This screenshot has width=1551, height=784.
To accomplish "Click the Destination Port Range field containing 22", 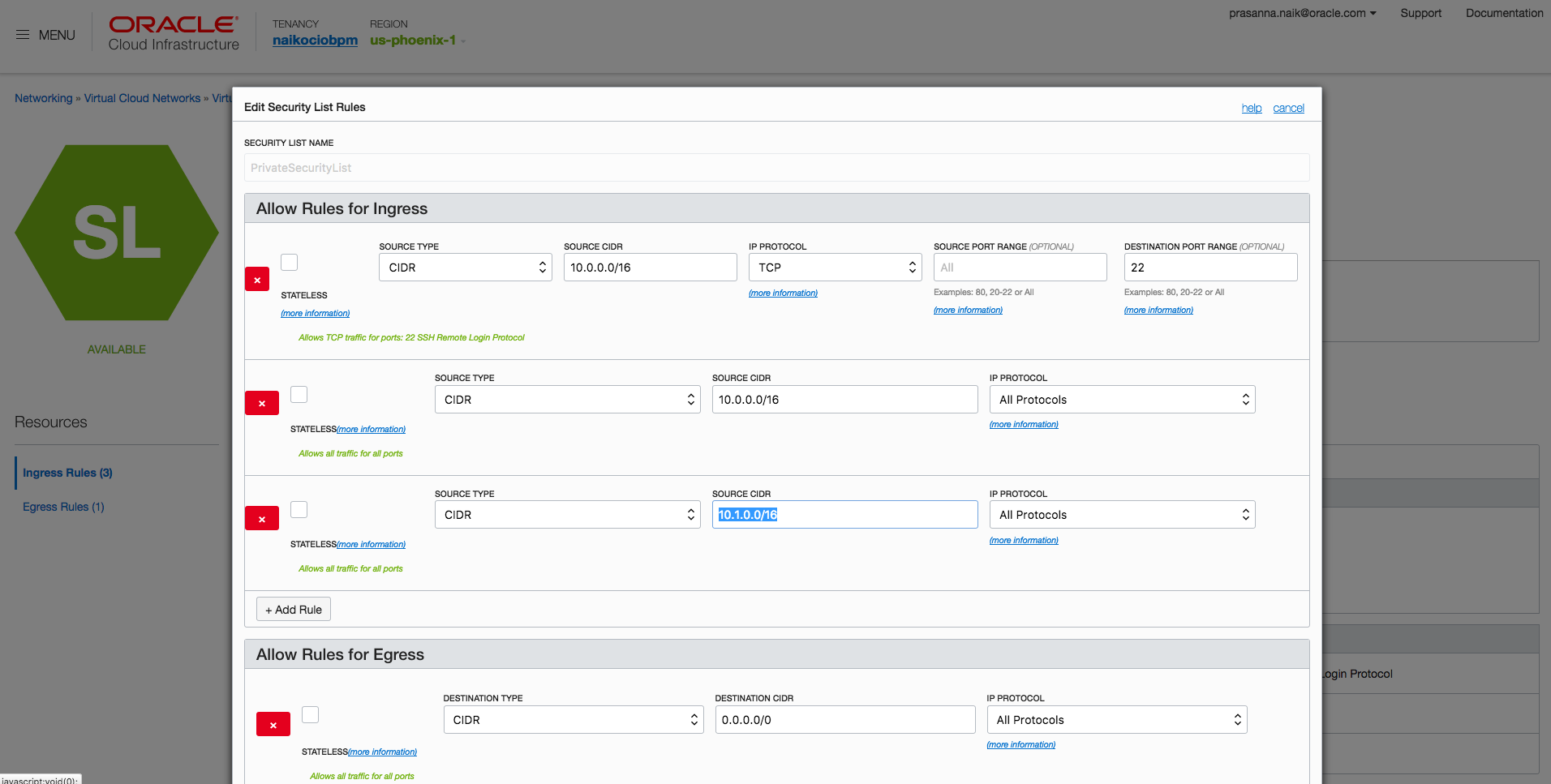I will (x=1209, y=268).
